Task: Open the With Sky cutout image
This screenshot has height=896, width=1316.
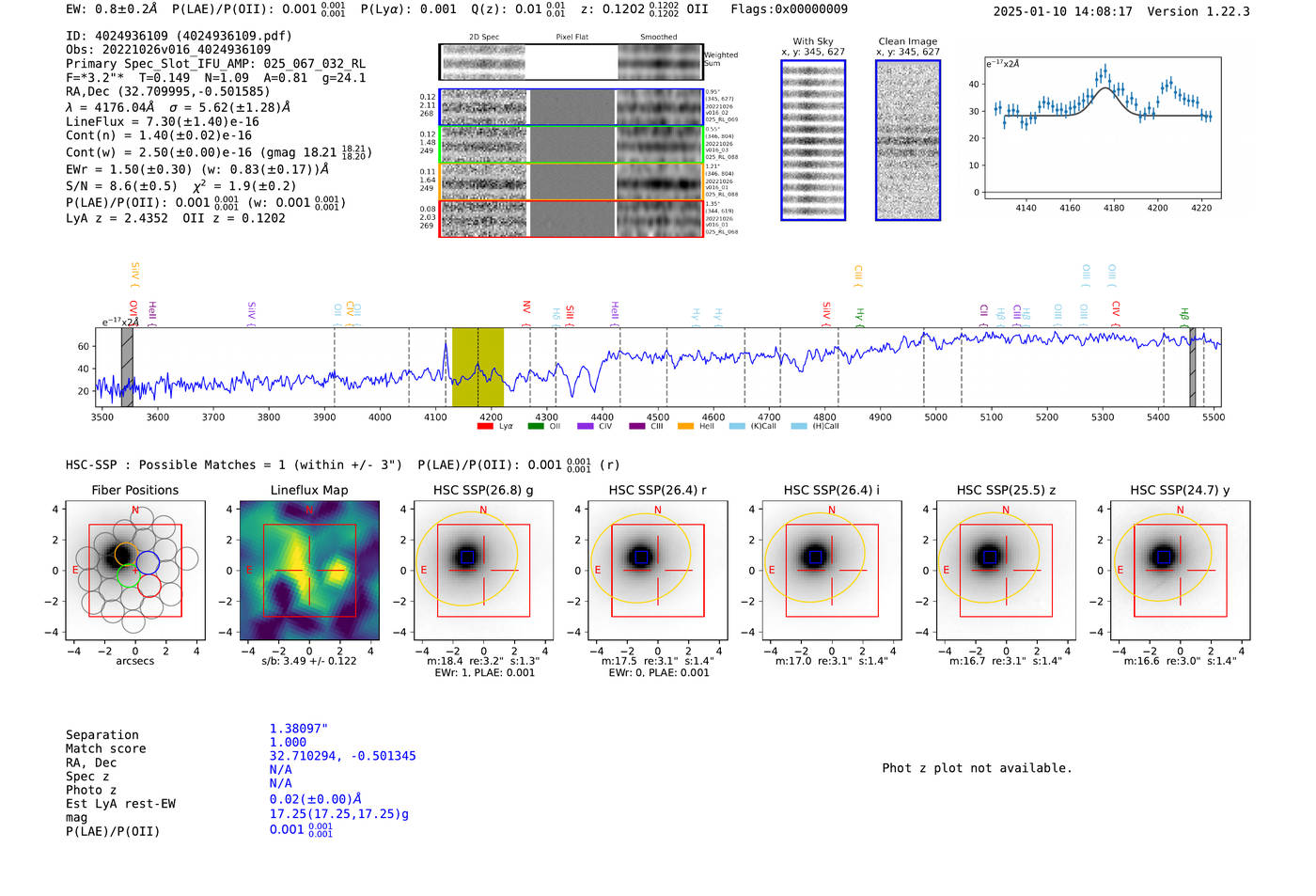Action: point(813,140)
